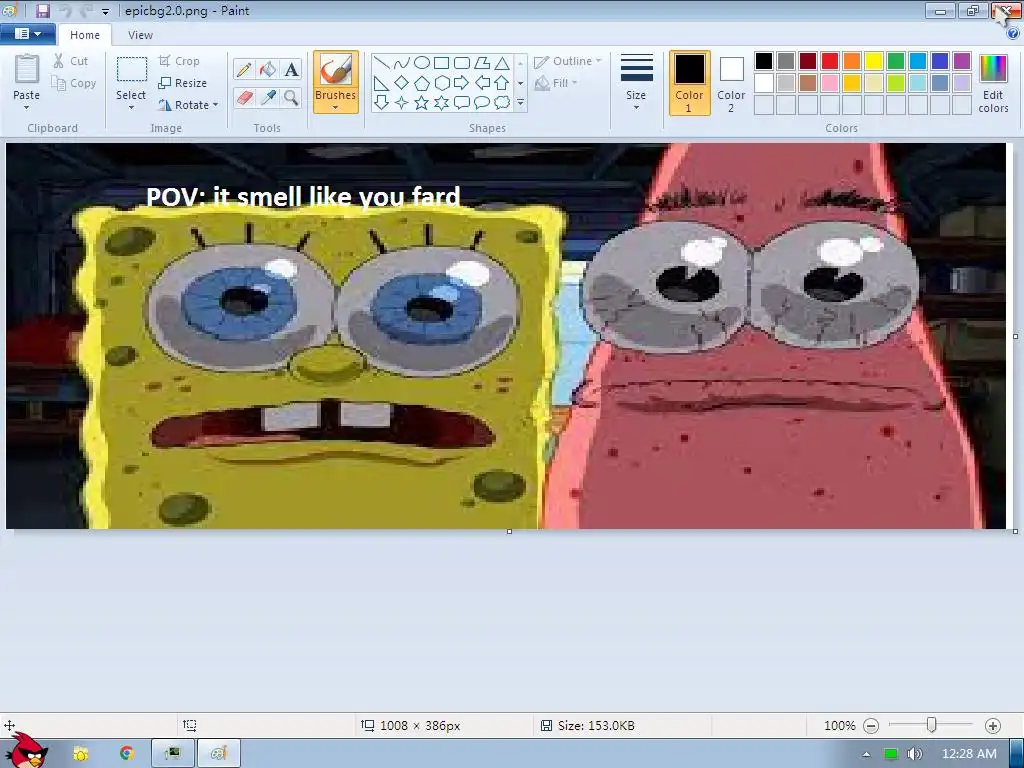Click the Angry Birds start button
Viewport: 1024px width, 768px height.
(x=25, y=751)
